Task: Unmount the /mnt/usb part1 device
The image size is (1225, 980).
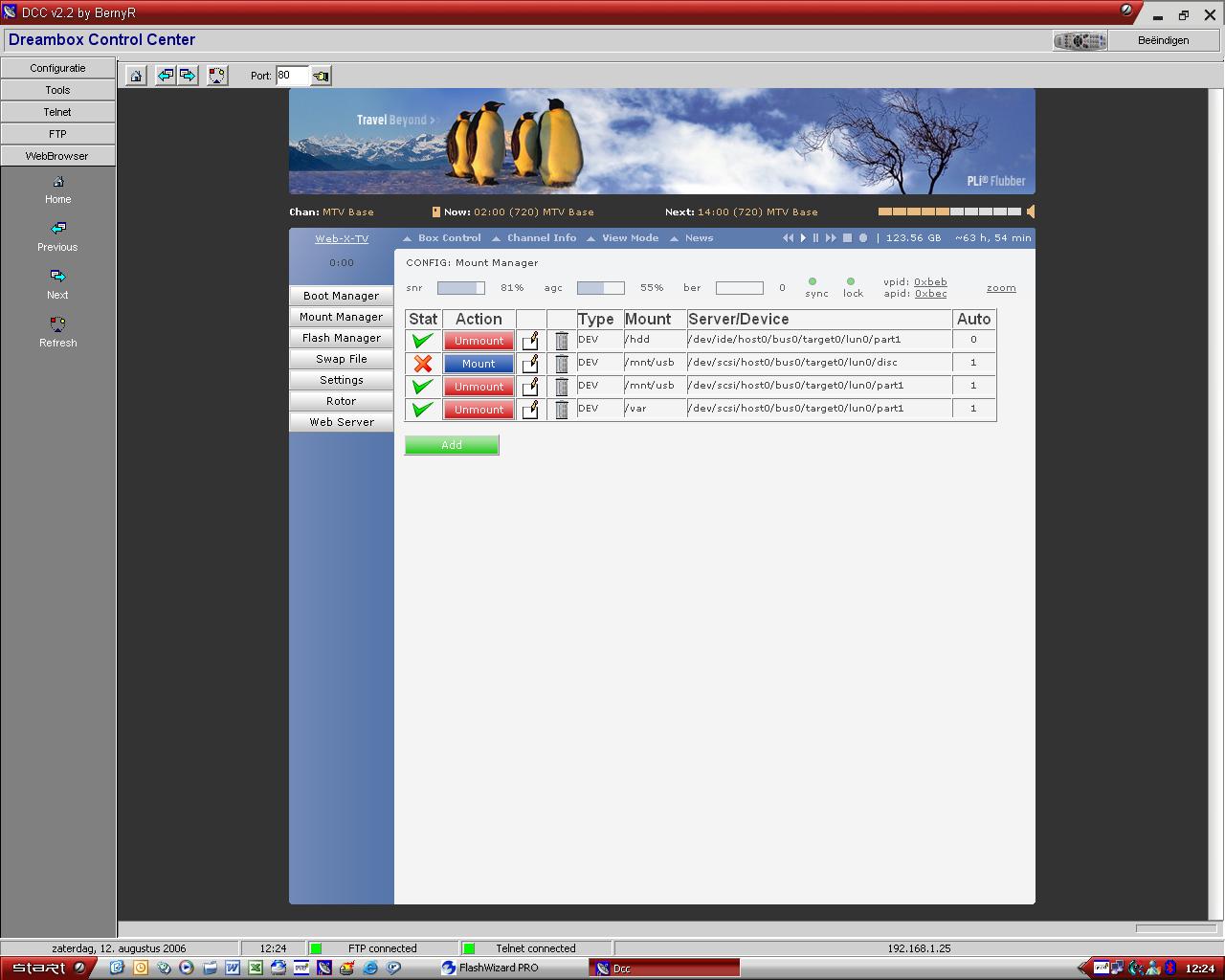Action: click(479, 387)
